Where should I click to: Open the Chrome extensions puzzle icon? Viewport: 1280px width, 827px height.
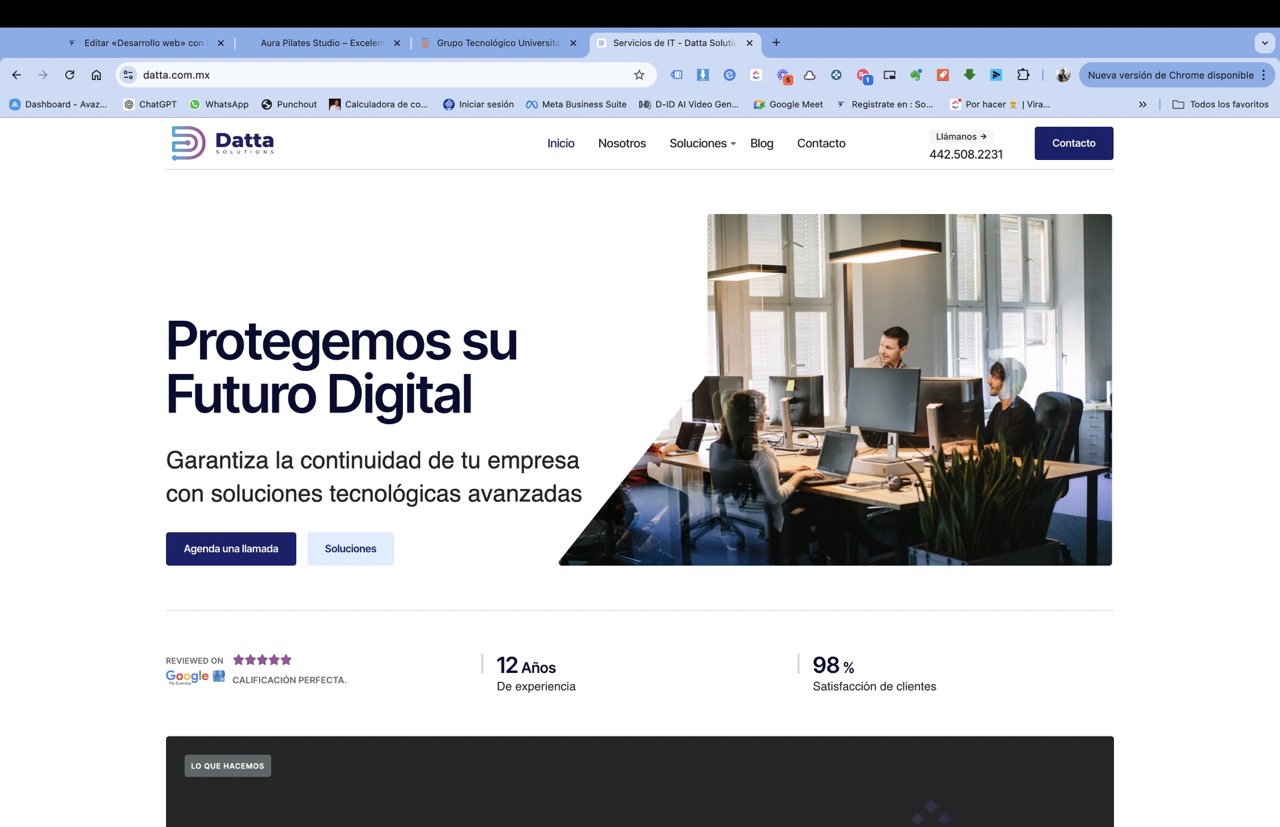click(1022, 74)
